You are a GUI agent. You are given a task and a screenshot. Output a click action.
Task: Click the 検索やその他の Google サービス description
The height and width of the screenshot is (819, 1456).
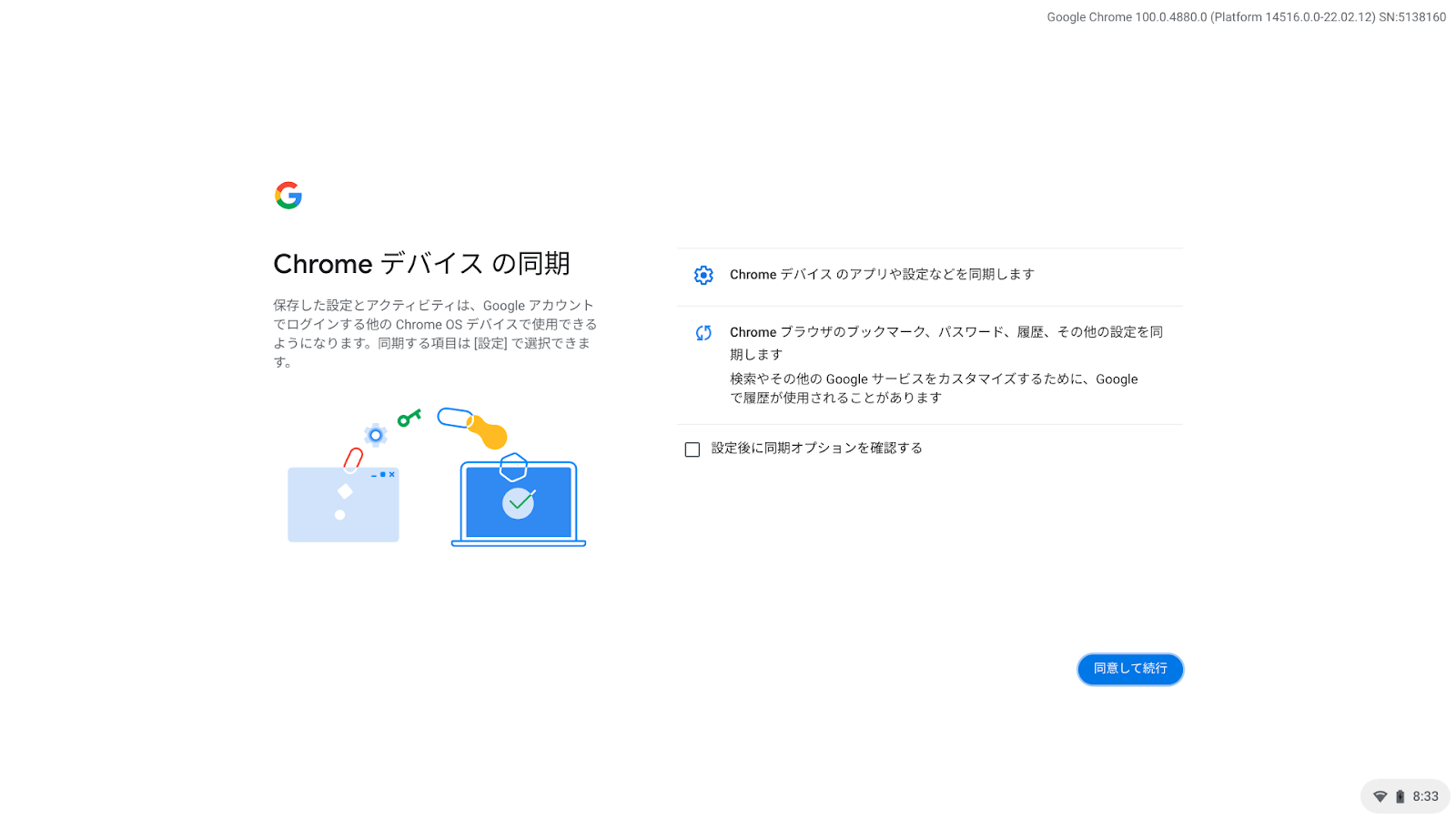tap(934, 389)
